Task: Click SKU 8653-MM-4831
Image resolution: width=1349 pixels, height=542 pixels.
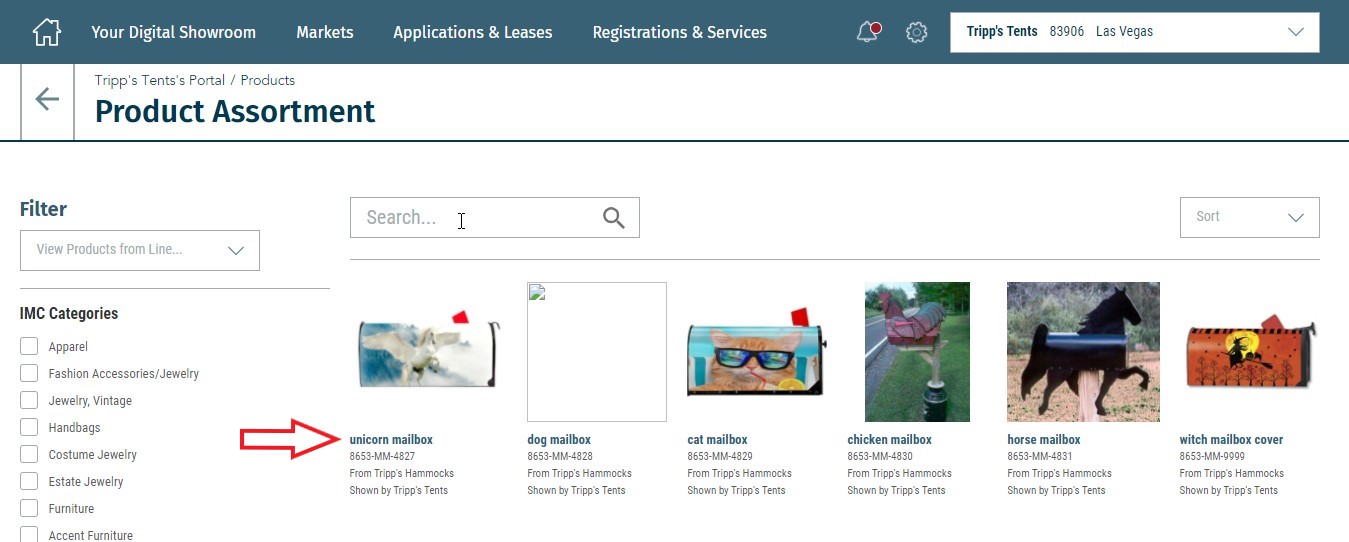Action: [1040, 457]
